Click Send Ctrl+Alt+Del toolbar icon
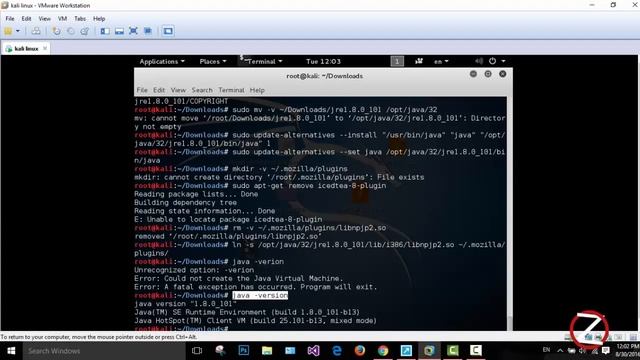The height and width of the screenshot is (360, 640). 36,31
